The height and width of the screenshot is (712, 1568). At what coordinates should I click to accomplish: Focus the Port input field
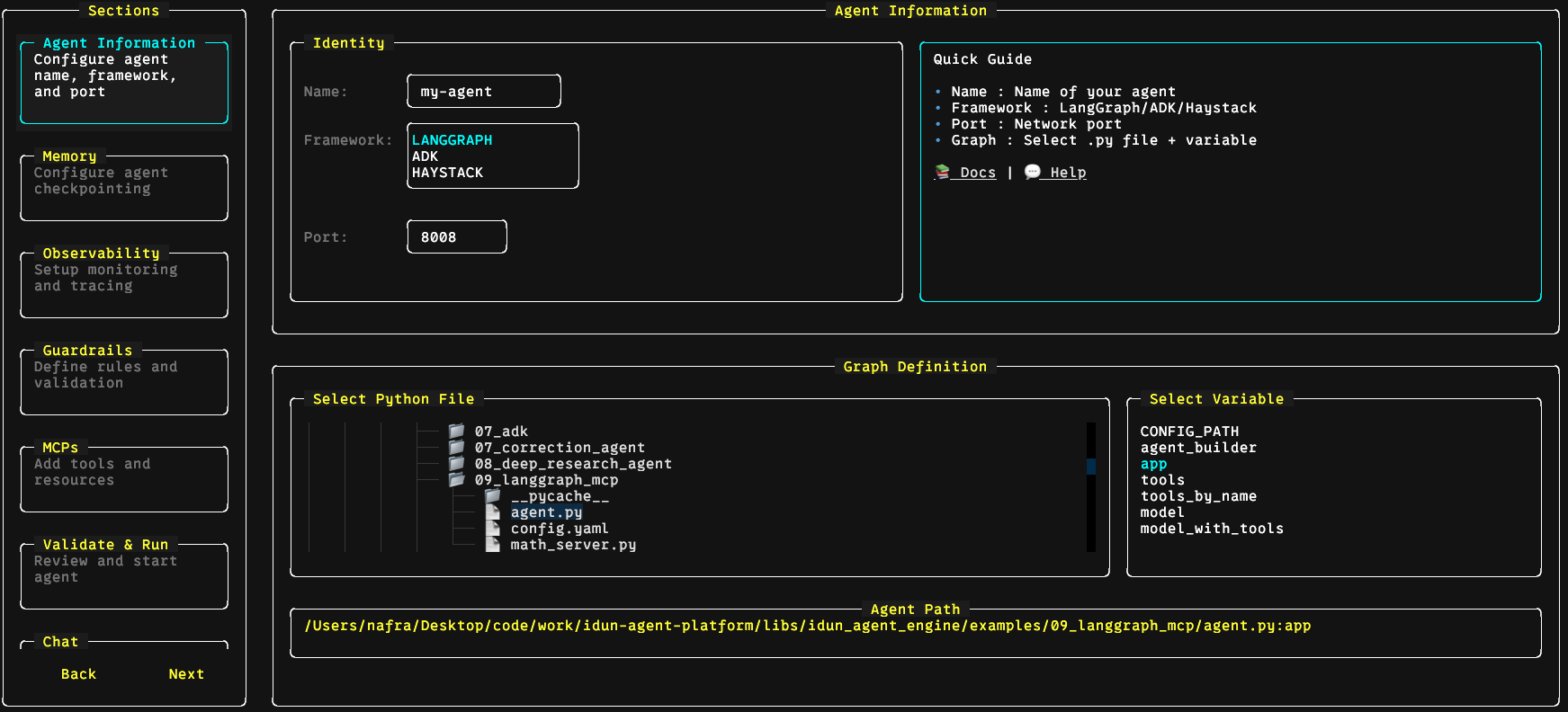click(457, 237)
